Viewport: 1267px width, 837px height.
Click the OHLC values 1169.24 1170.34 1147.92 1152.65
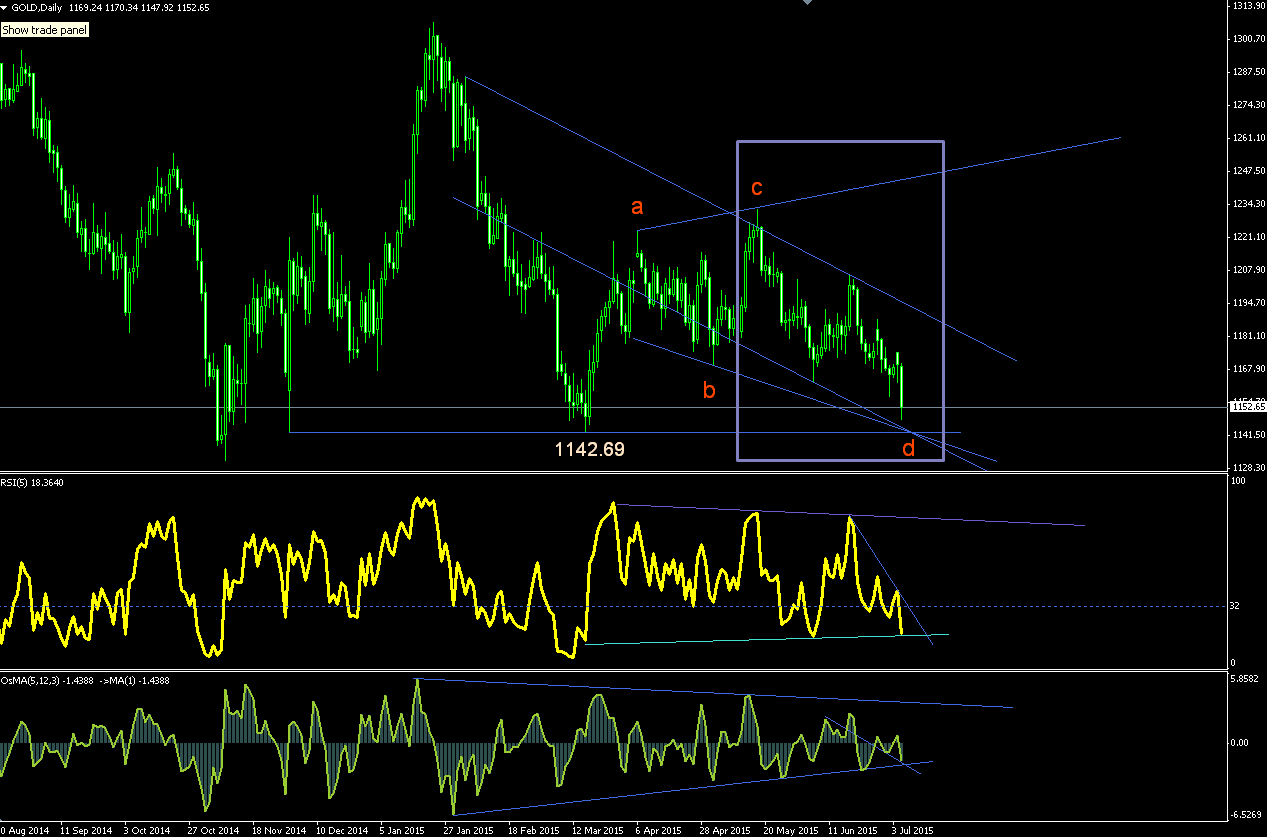(x=139, y=7)
